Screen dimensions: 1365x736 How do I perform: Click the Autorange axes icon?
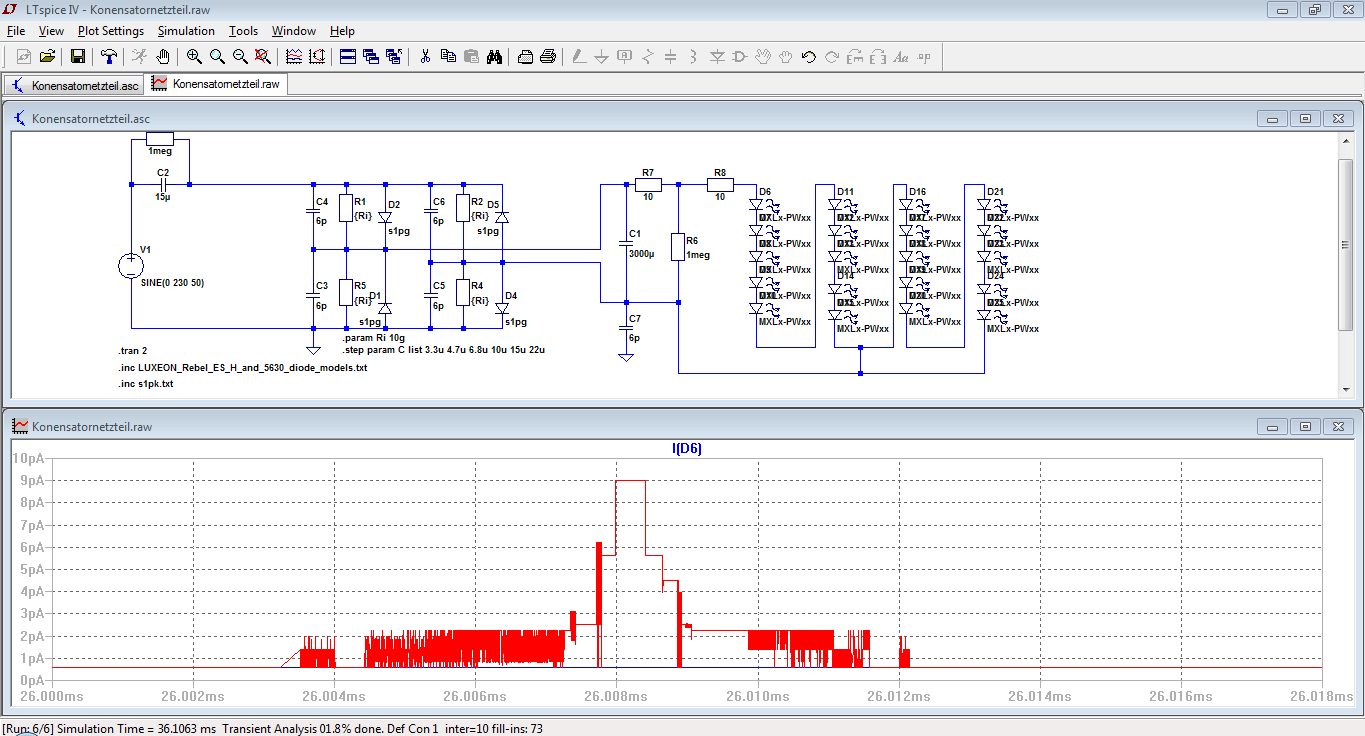click(317, 57)
